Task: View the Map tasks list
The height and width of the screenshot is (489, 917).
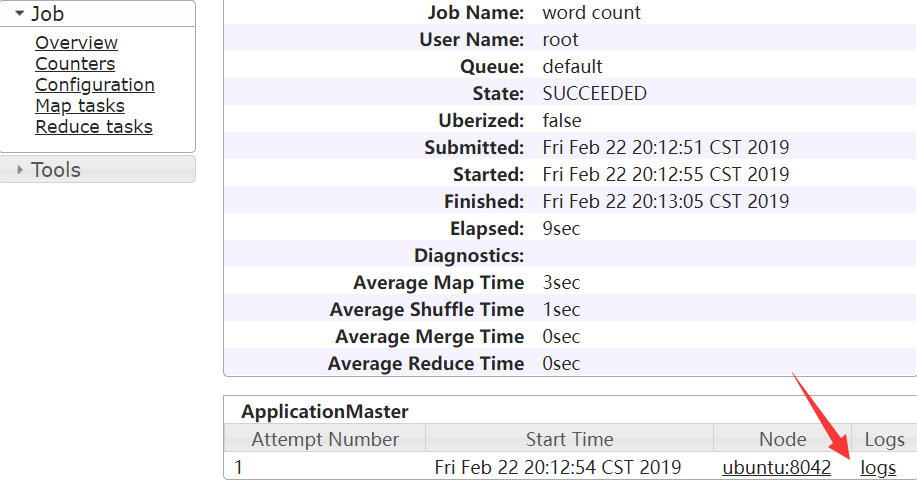Action: point(80,106)
